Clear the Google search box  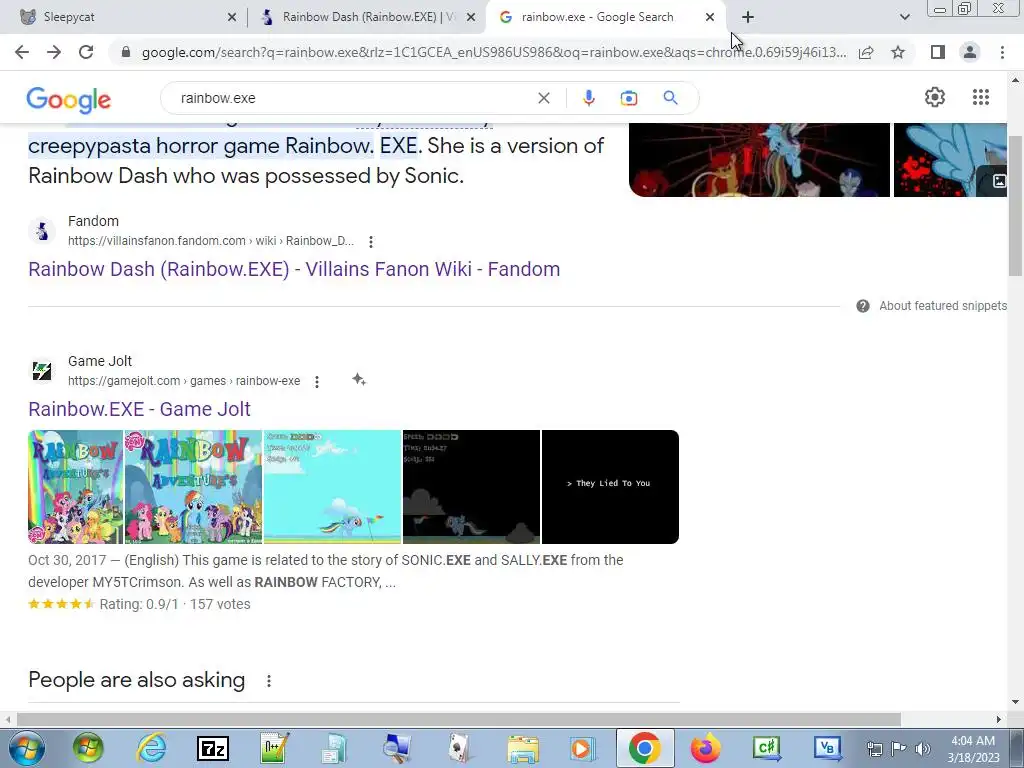543,98
